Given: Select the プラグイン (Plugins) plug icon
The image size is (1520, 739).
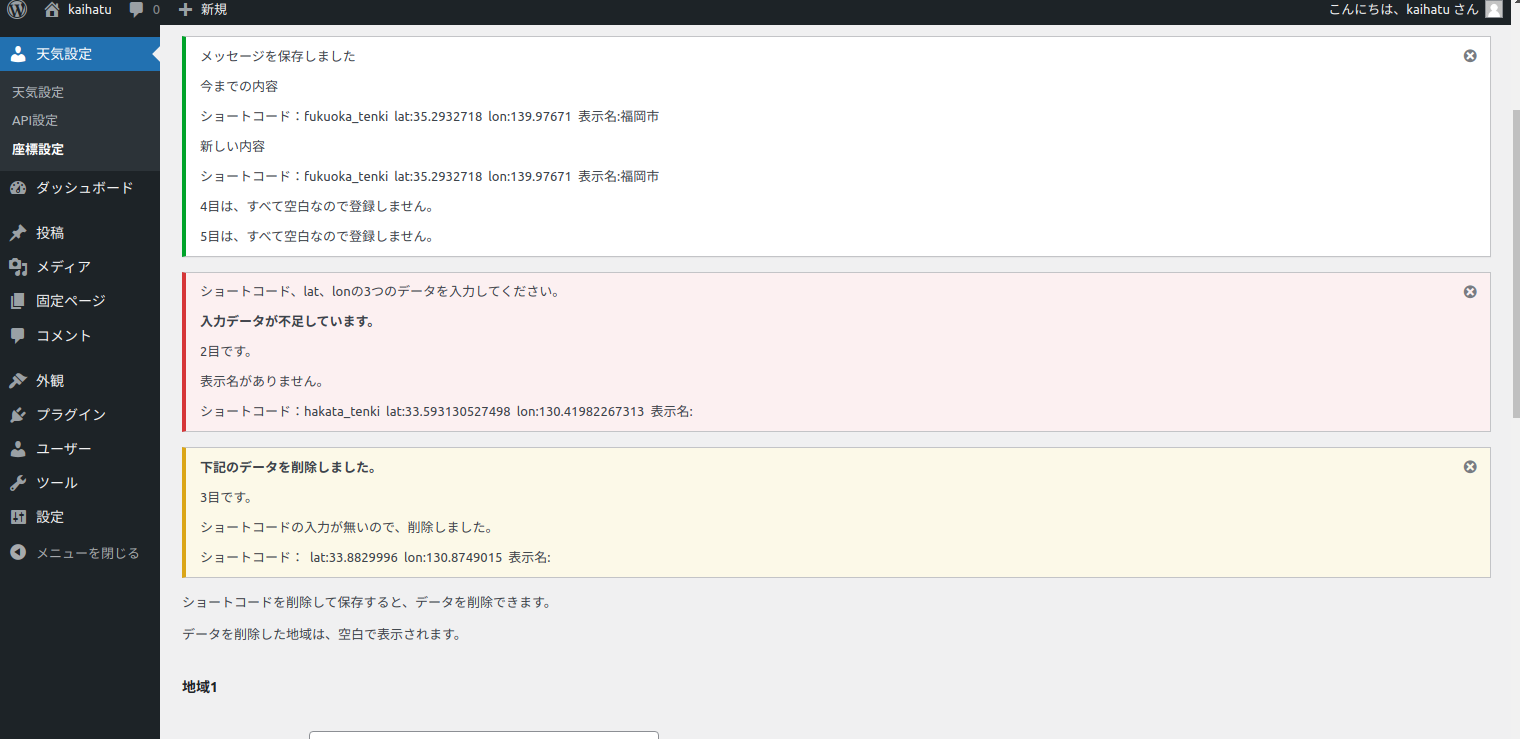Looking at the screenshot, I should [17, 414].
